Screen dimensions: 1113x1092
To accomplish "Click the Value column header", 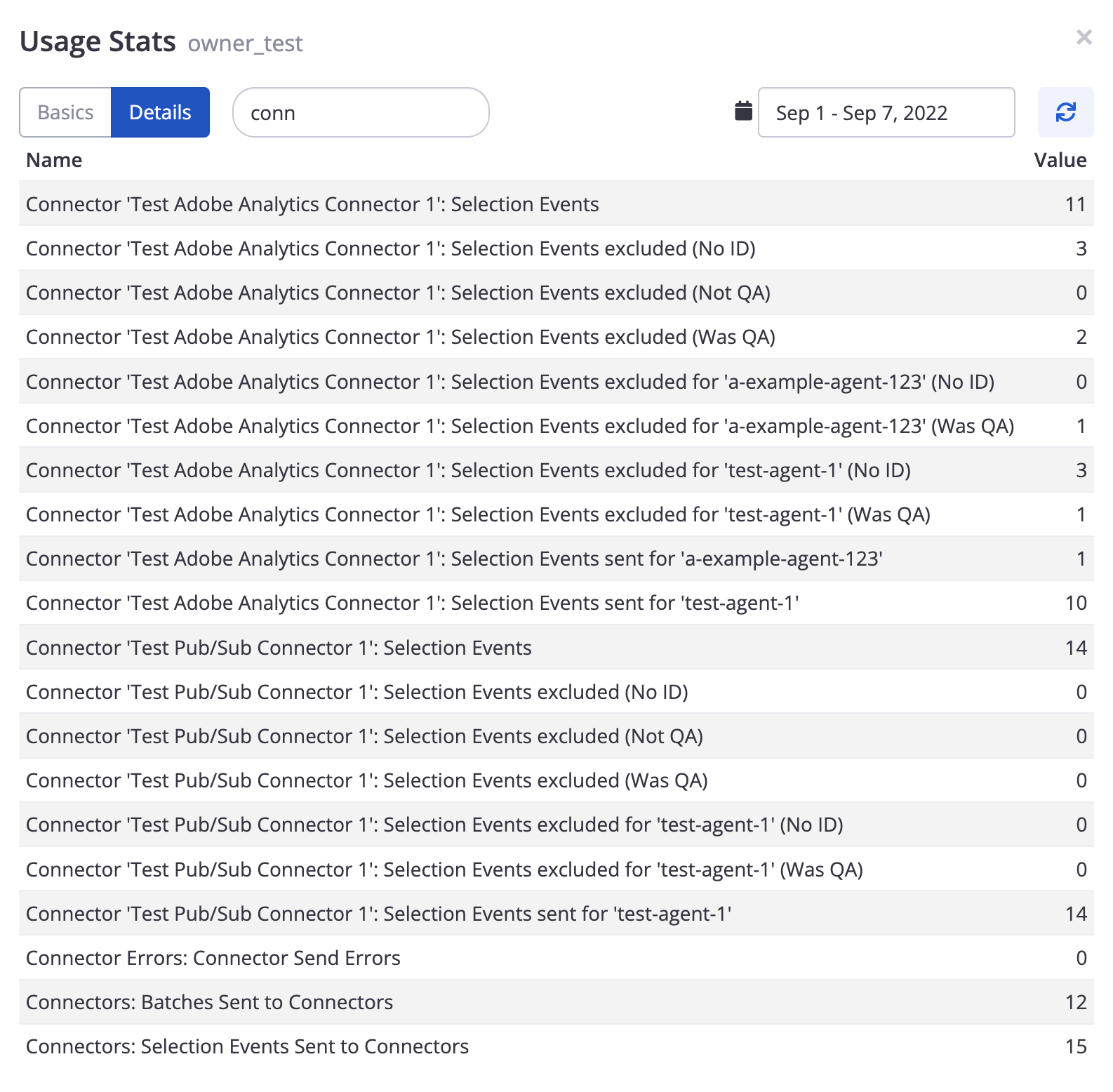I will click(x=1060, y=160).
